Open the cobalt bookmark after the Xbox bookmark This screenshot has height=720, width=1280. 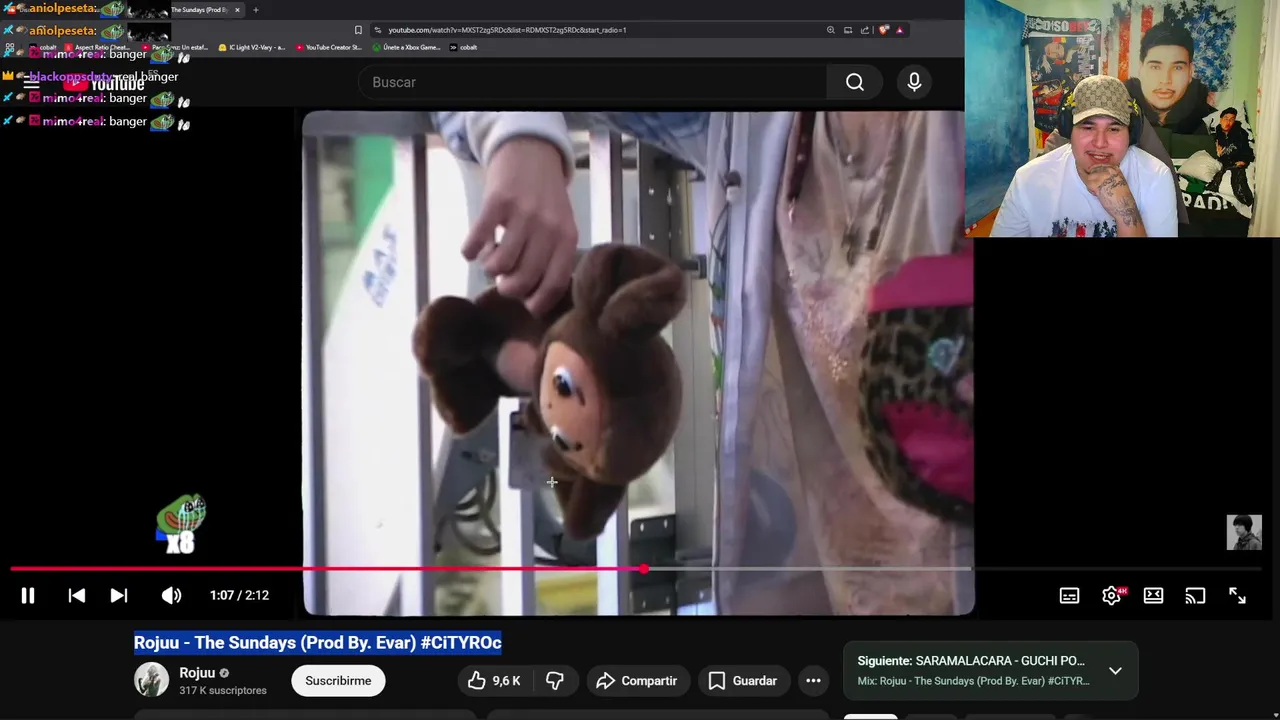click(464, 47)
